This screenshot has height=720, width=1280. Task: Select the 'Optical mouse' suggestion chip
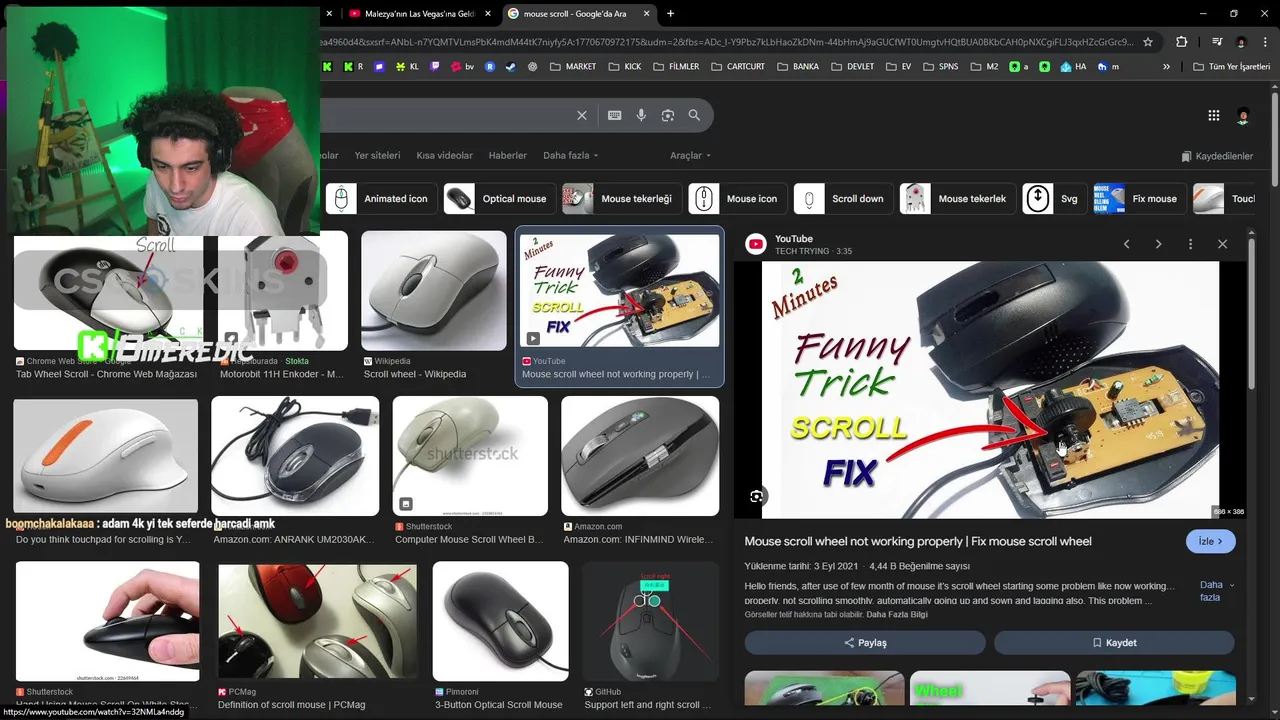(500, 199)
